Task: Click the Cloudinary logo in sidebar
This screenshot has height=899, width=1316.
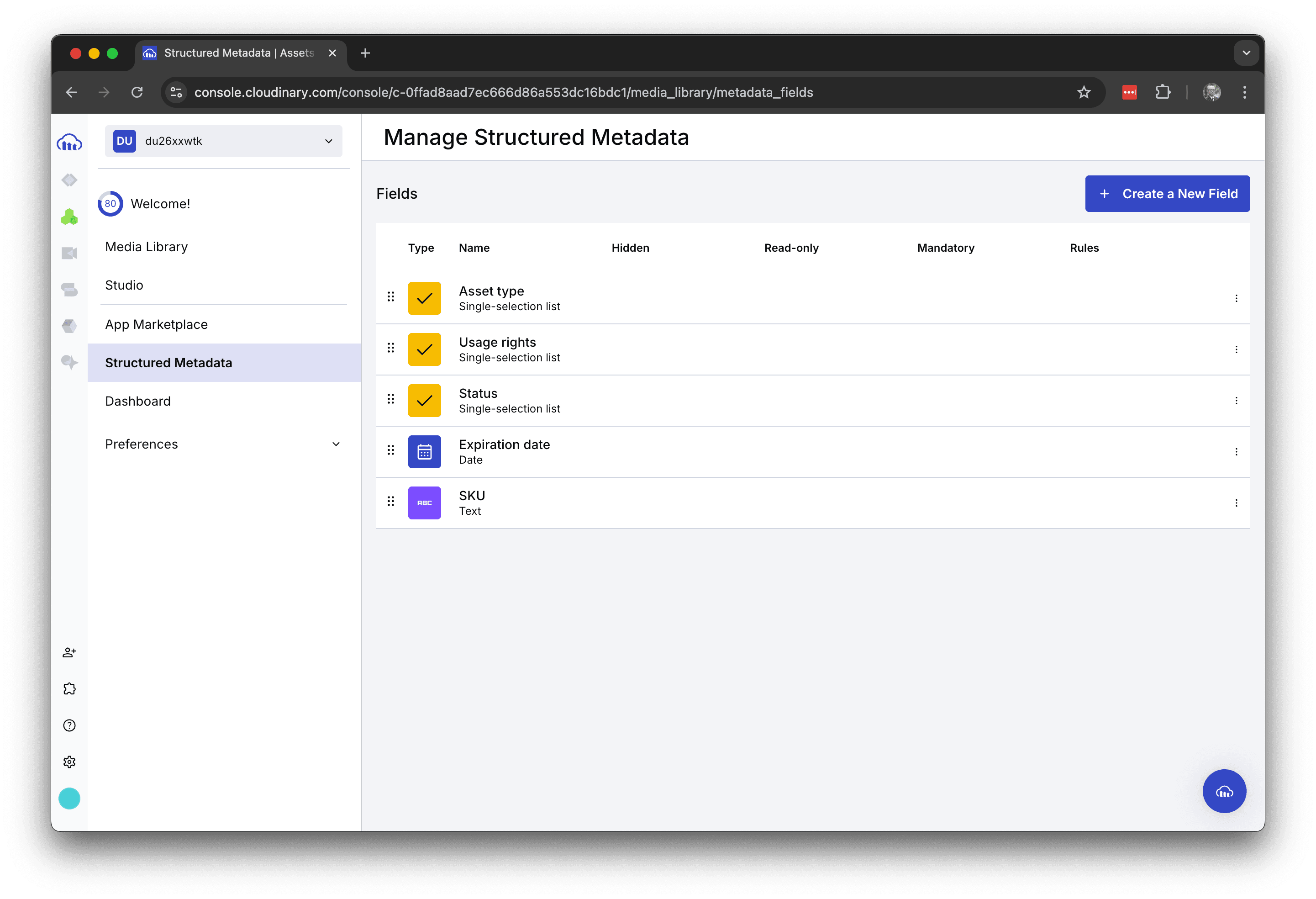Action: (x=69, y=142)
